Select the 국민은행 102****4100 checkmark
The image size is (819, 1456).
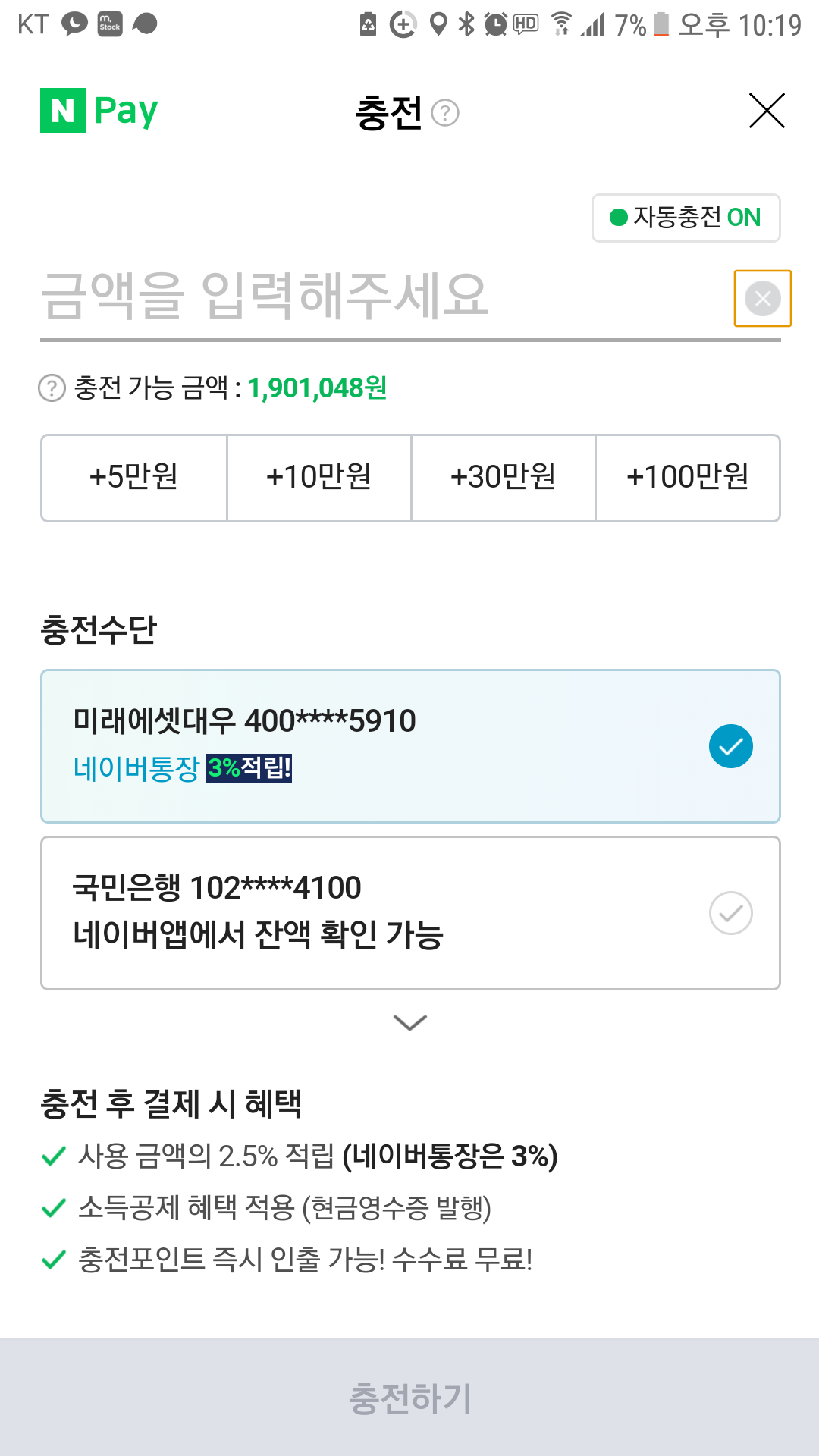(731, 913)
